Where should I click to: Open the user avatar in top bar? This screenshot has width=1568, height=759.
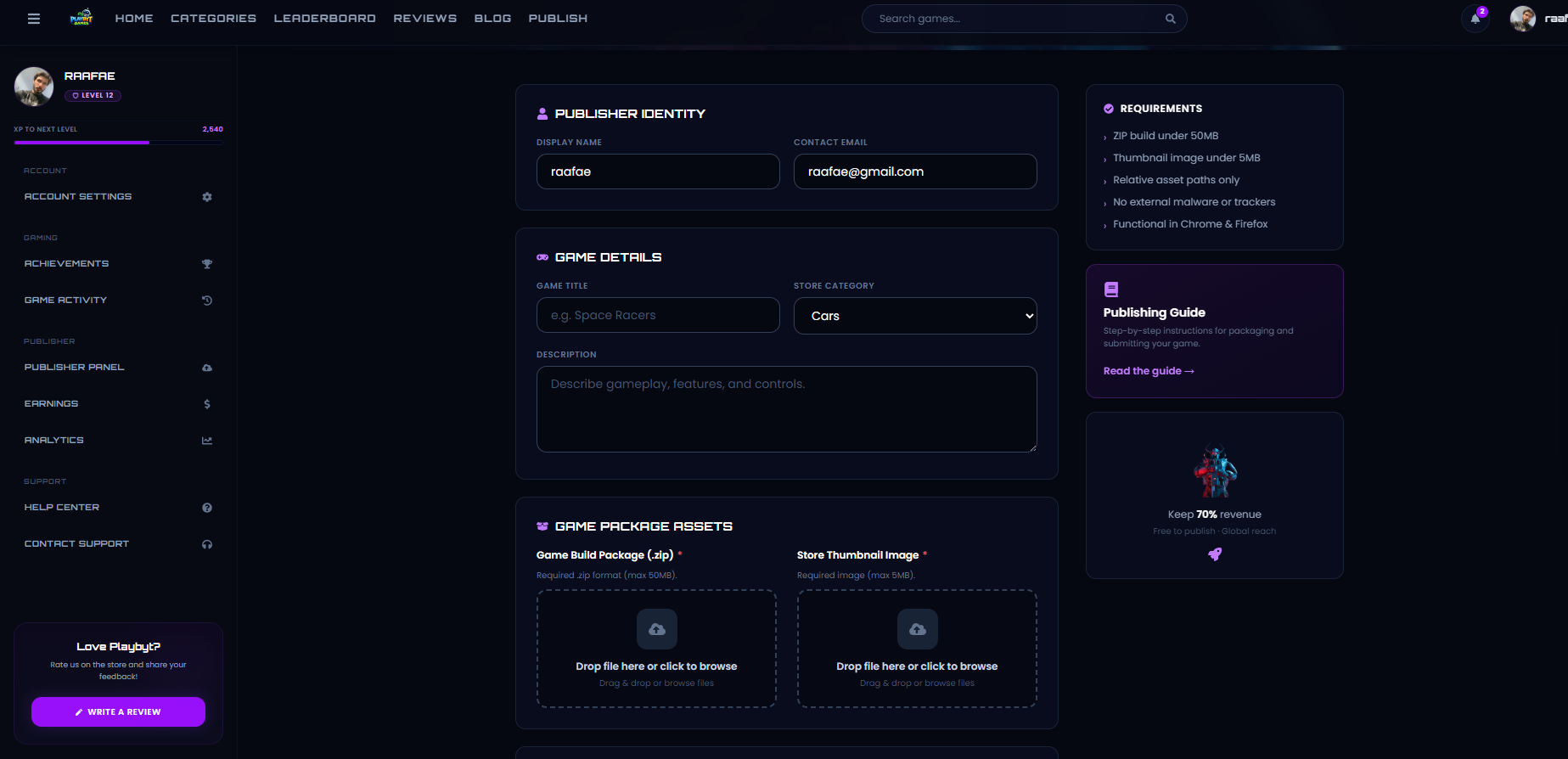click(1523, 19)
